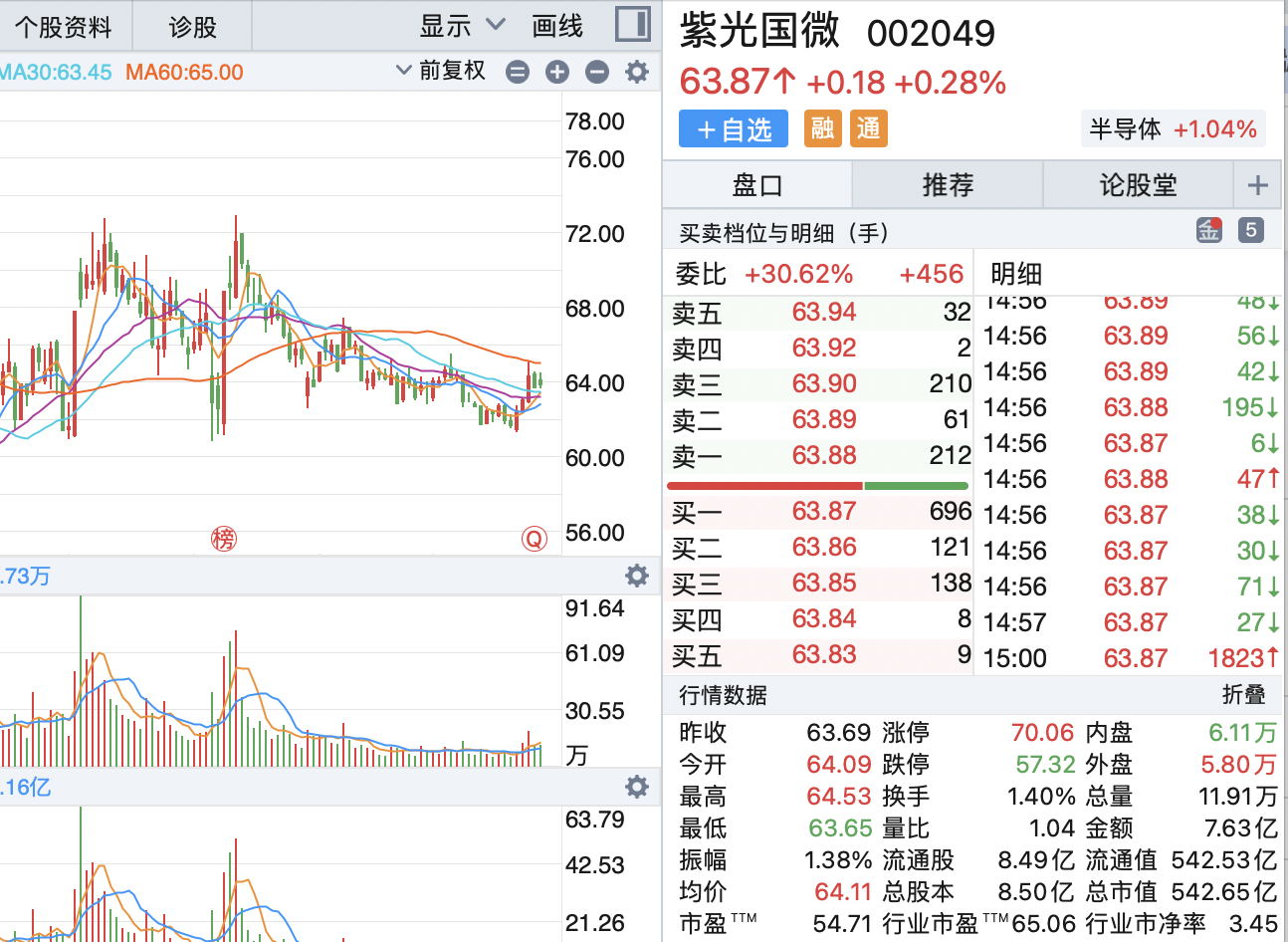The image size is (1288, 942).
Task: Click the buy/sell ratio bar
Action: pos(817,486)
